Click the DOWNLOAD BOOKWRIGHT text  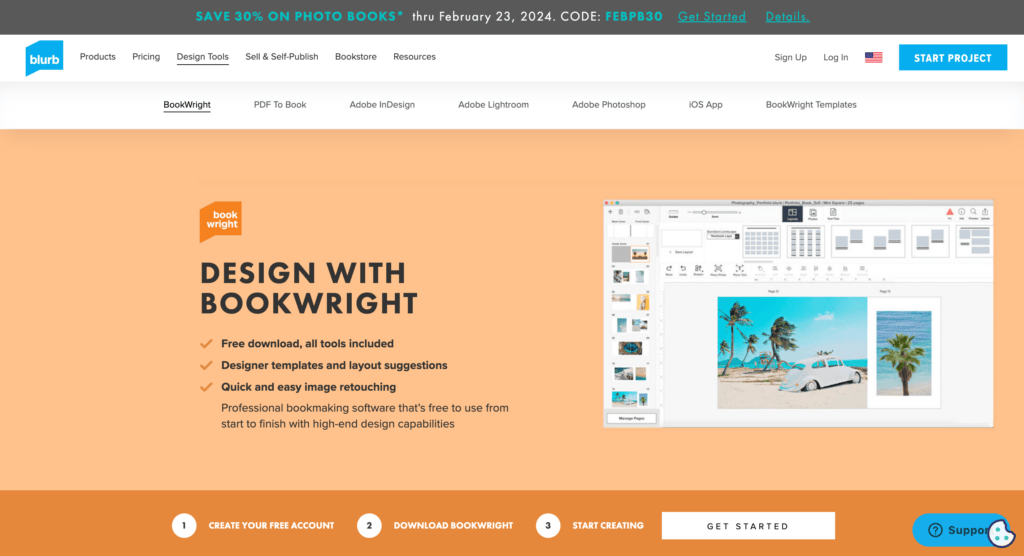coord(453,525)
